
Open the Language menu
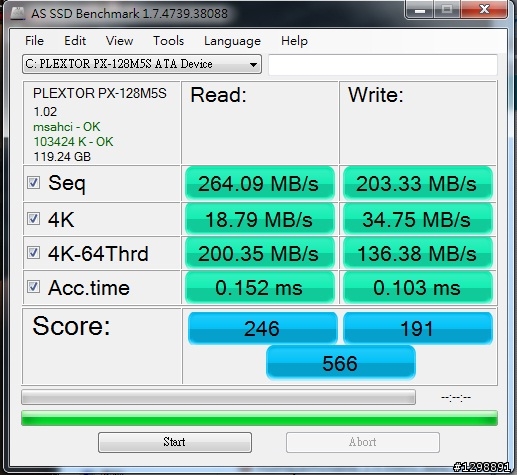(x=232, y=41)
